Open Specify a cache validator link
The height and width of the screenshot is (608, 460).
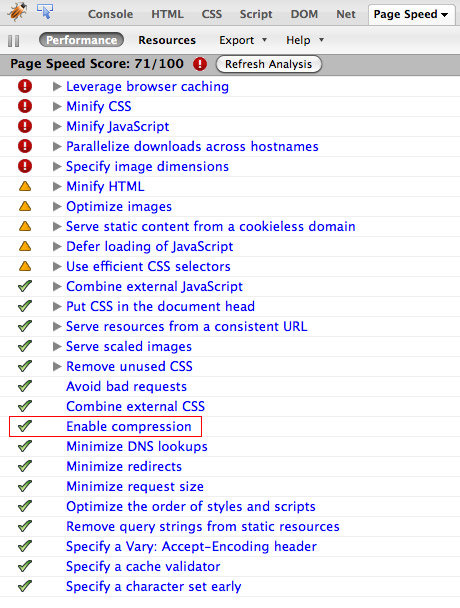coord(143,567)
